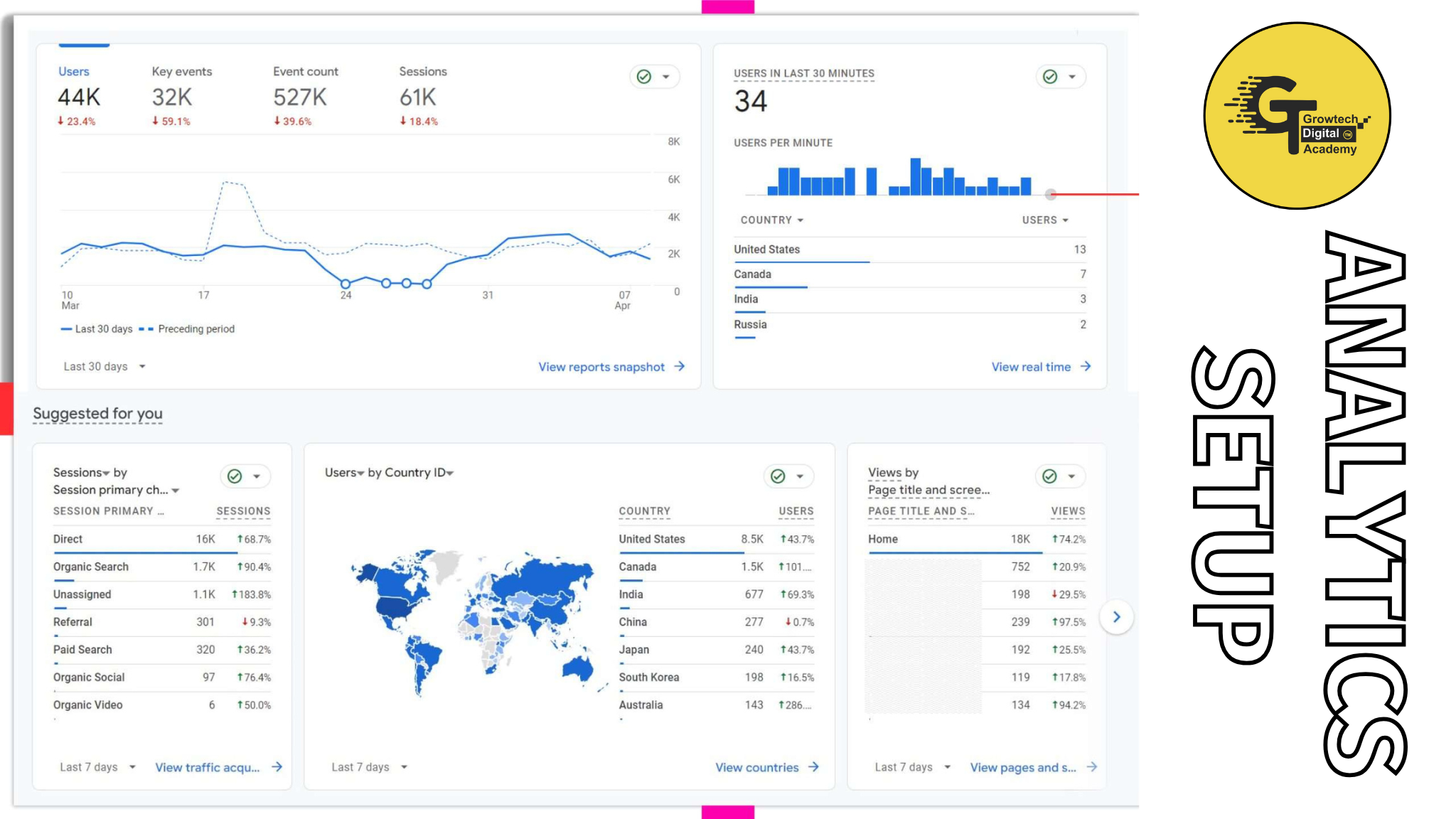Click next arrow on suggested cards carousel
The width and height of the screenshot is (1456, 819).
pos(1116,617)
